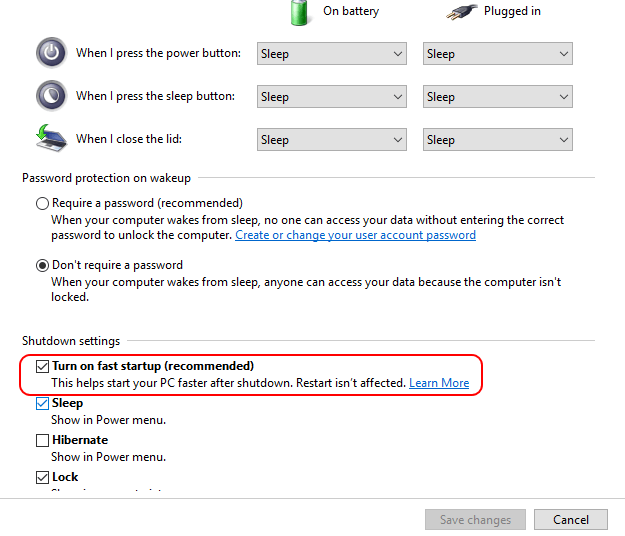625x536 pixels.
Task: Click the Learn More link
Action: (438, 383)
